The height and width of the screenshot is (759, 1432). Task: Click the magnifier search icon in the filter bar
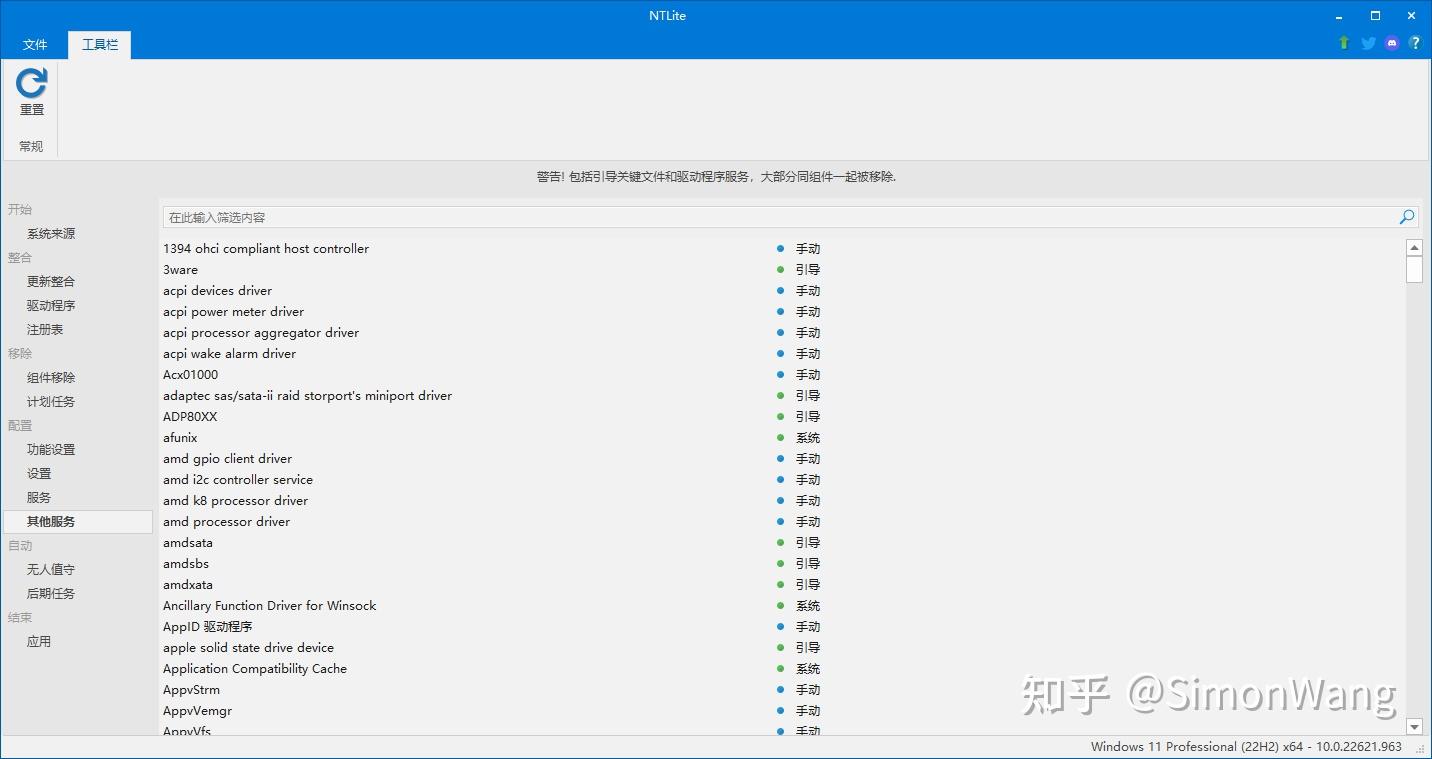(x=1406, y=216)
